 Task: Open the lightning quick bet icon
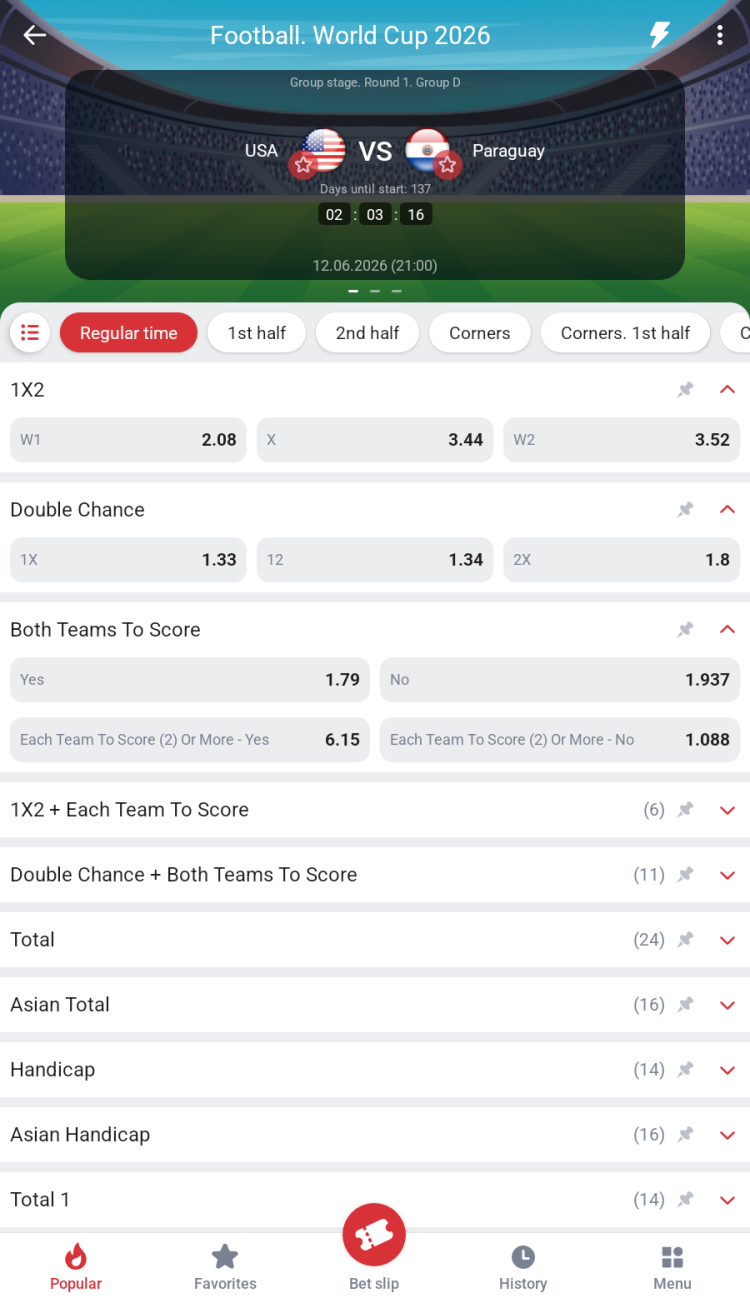click(660, 36)
